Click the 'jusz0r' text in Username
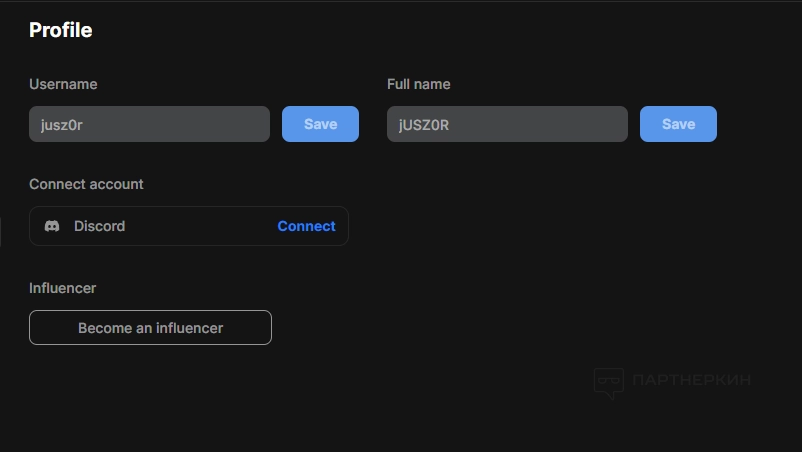 [62, 125]
